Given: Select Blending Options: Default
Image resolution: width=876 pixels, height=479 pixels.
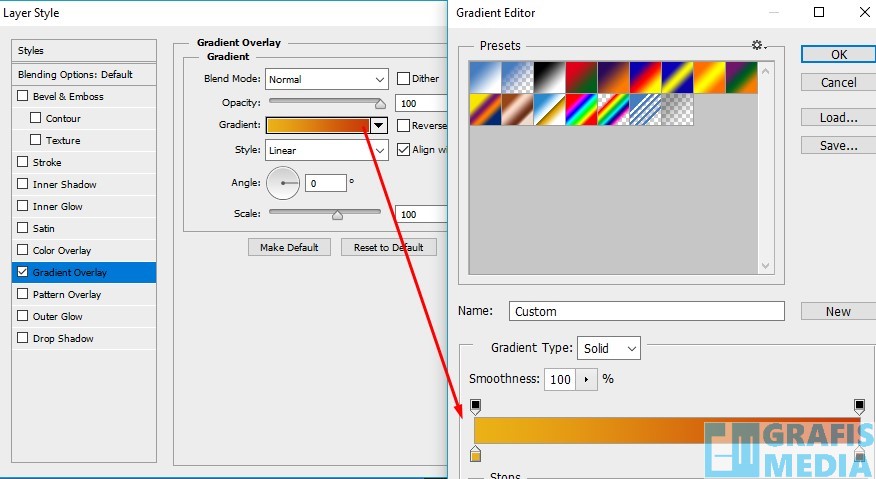Looking at the screenshot, I should pos(84,74).
